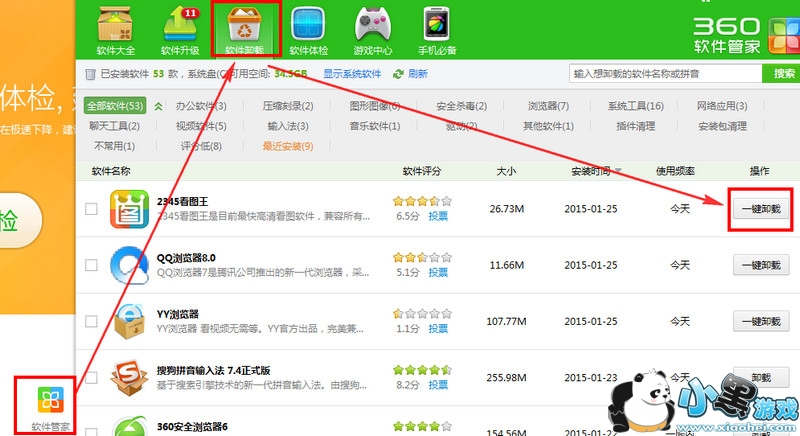This screenshot has width=800, height=436.
Task: Collapse the category list with green chevron
Action: 159,107
